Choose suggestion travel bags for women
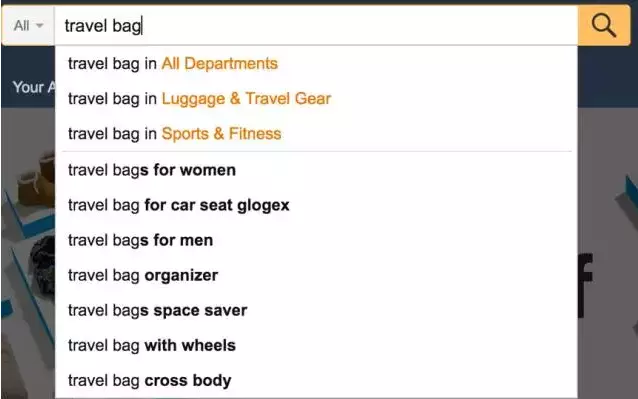The width and height of the screenshot is (638, 399). coord(316,170)
